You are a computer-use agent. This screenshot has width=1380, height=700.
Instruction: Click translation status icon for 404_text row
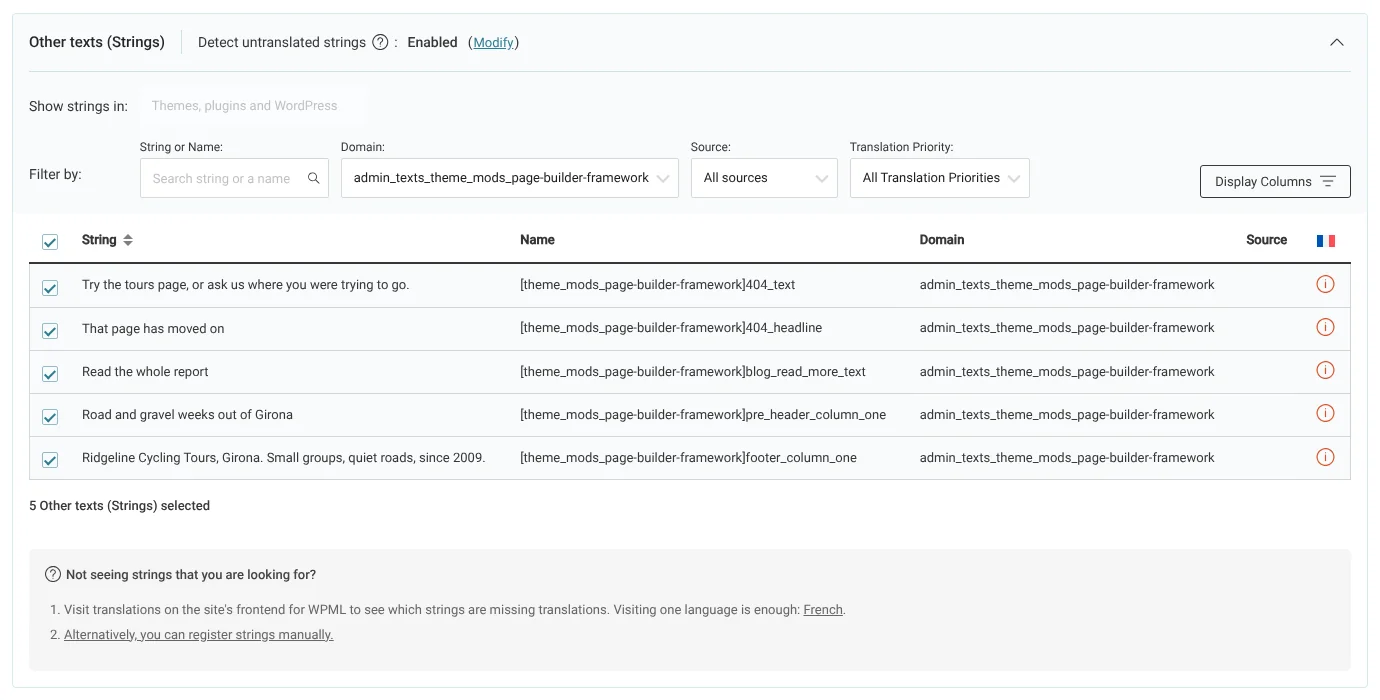[x=1325, y=284]
